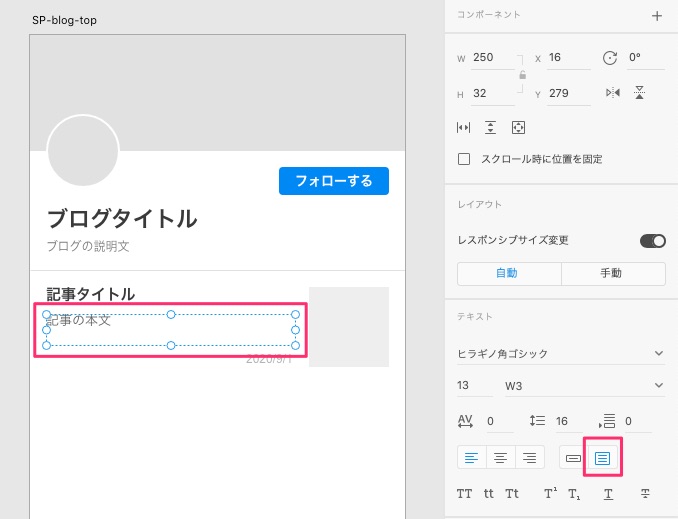The image size is (678, 519).
Task: Click the フォローする button
Action: [333, 181]
